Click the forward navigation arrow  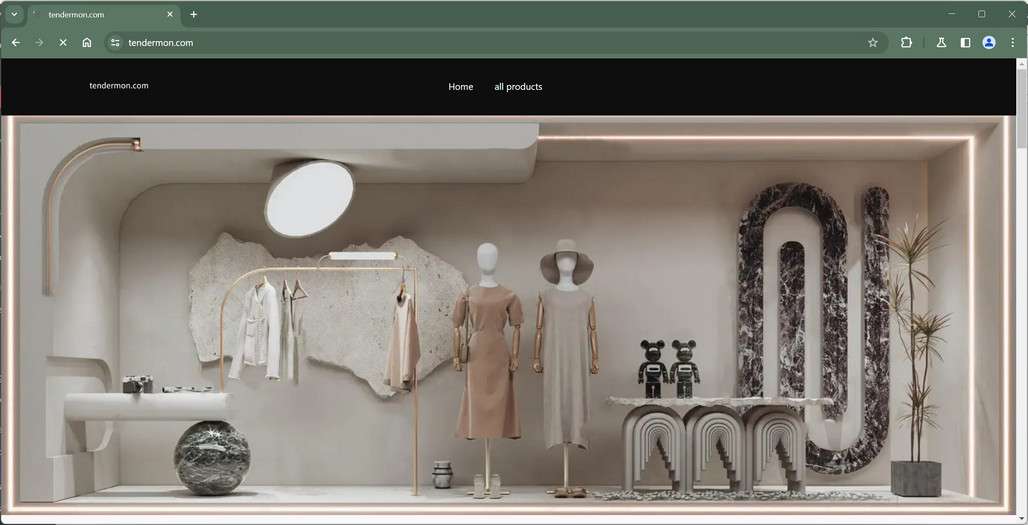click(x=39, y=43)
